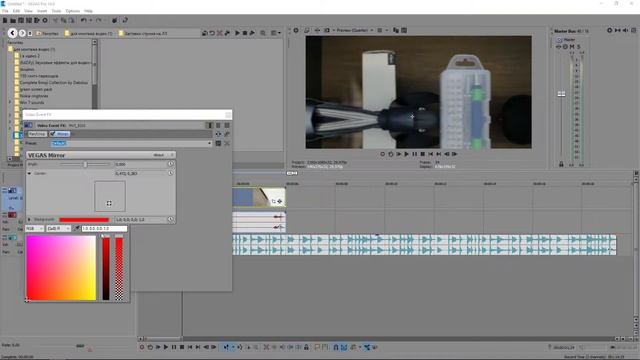Open the View menu
Screen dimensions: 640x360
[29, 11]
